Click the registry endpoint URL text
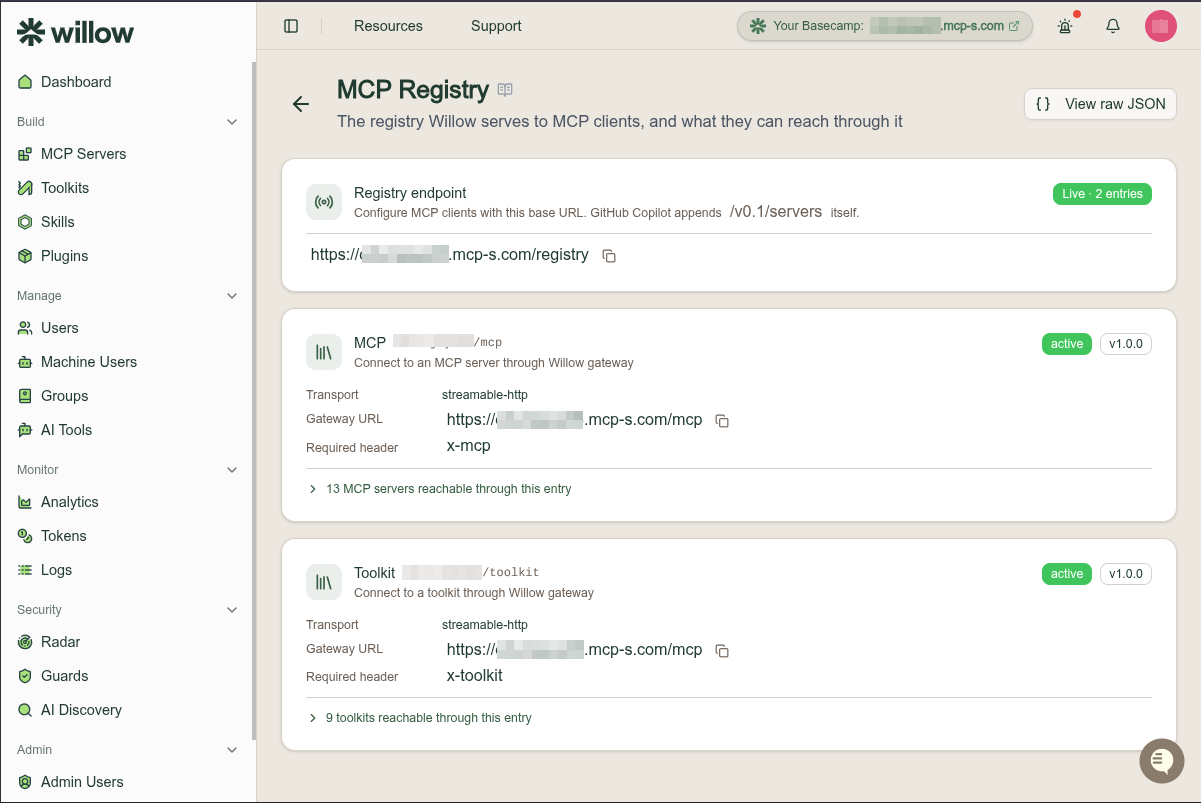 point(449,255)
